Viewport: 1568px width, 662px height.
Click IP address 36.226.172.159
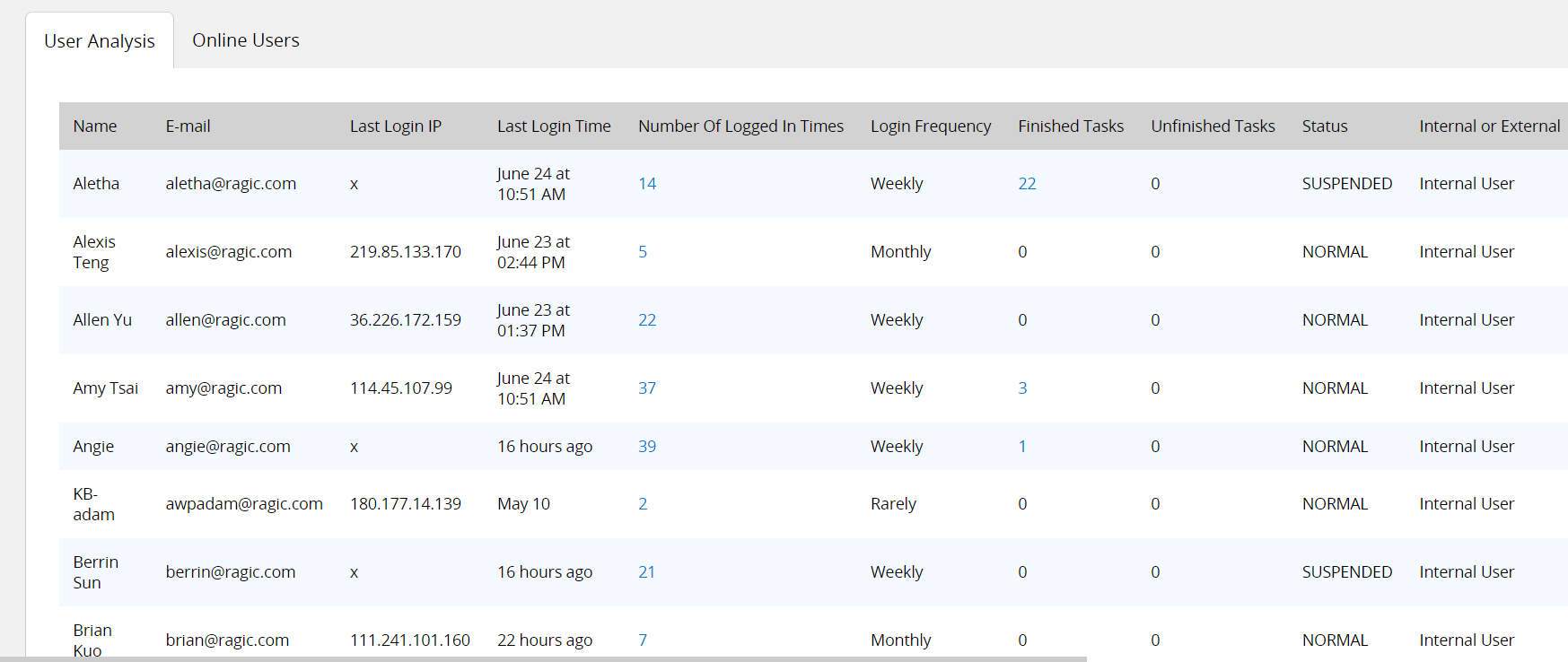coord(406,320)
